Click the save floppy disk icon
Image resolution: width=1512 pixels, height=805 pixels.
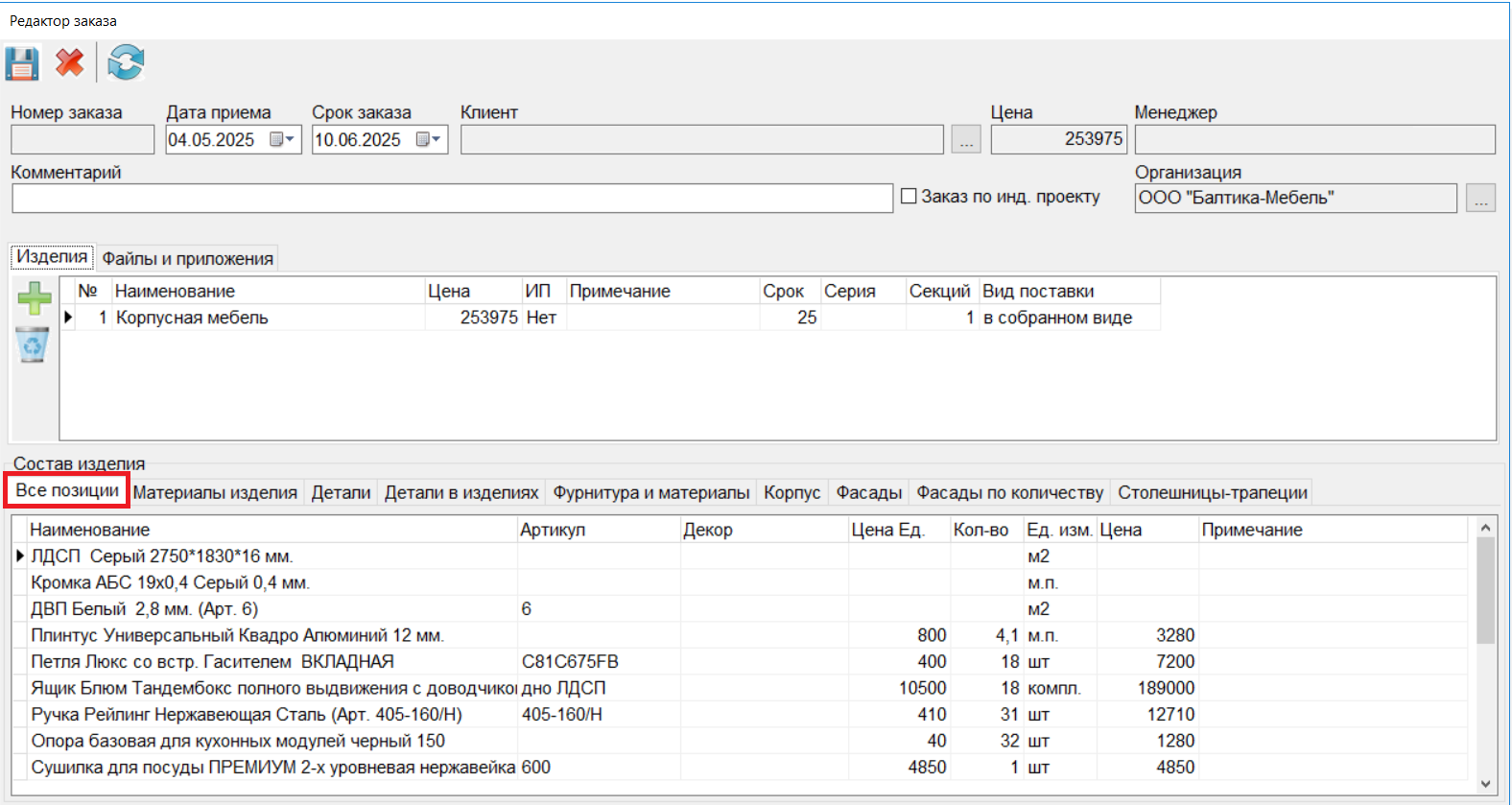22,63
